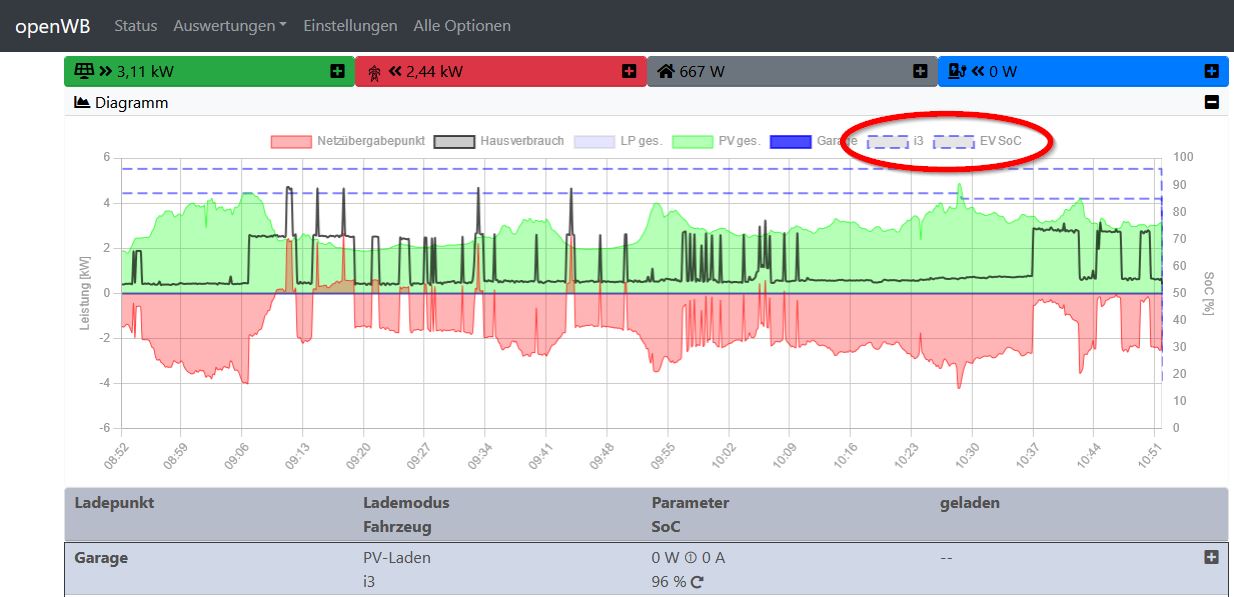This screenshot has height=597, width=1234.
Task: Click the 10:30 time label on chart axis
Action: coord(969,455)
